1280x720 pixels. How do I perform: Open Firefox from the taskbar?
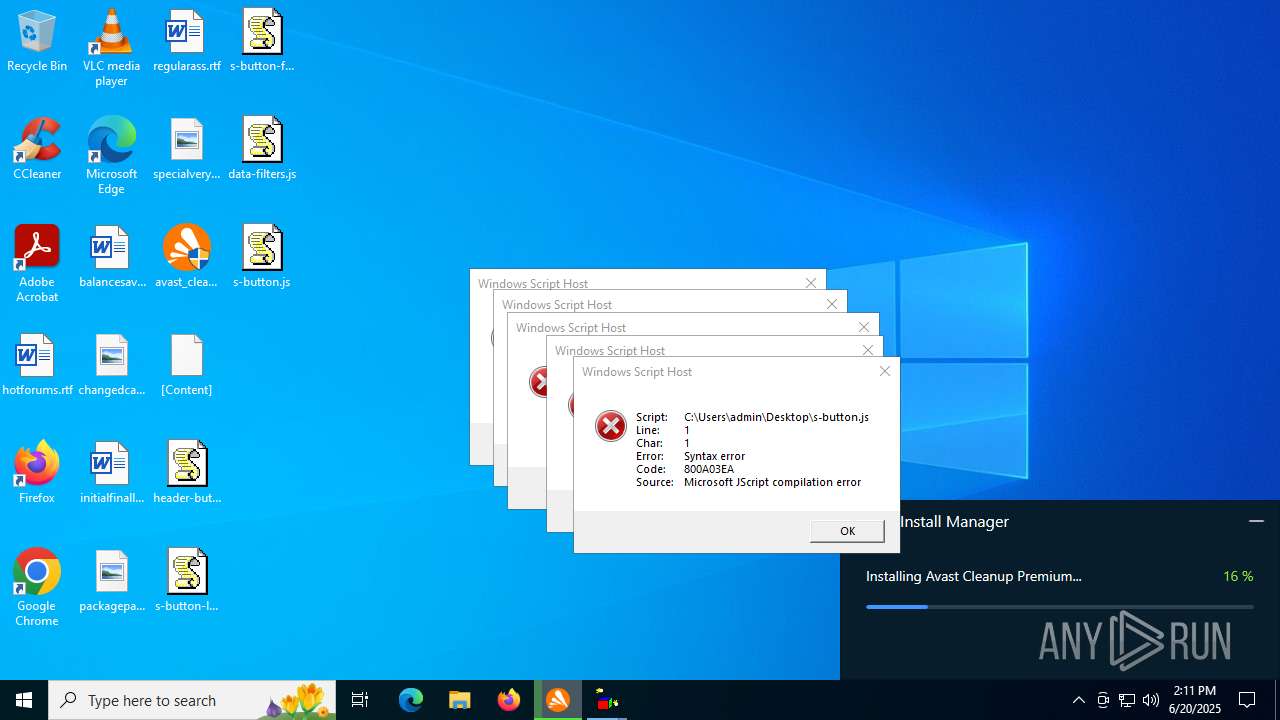(x=509, y=700)
